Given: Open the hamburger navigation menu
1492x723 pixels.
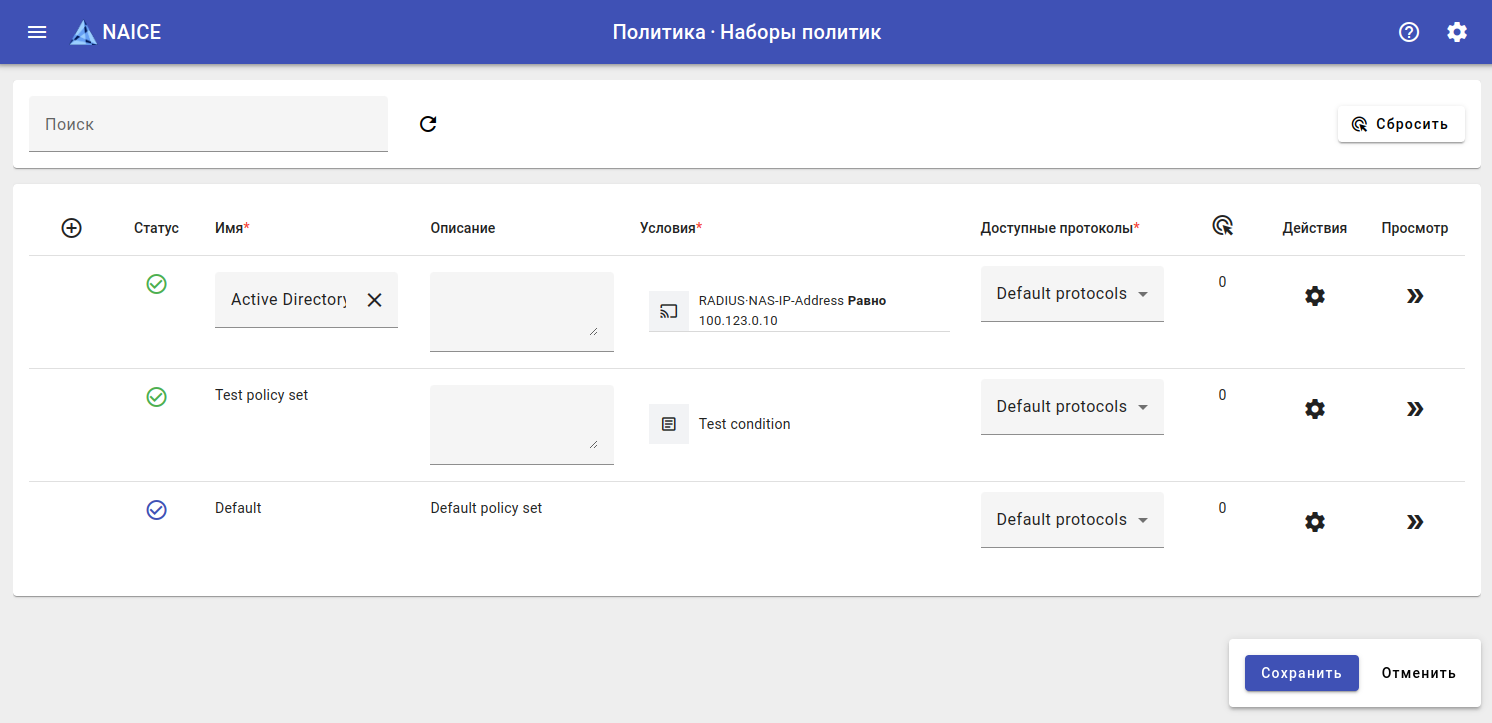Looking at the screenshot, I should pos(37,32).
